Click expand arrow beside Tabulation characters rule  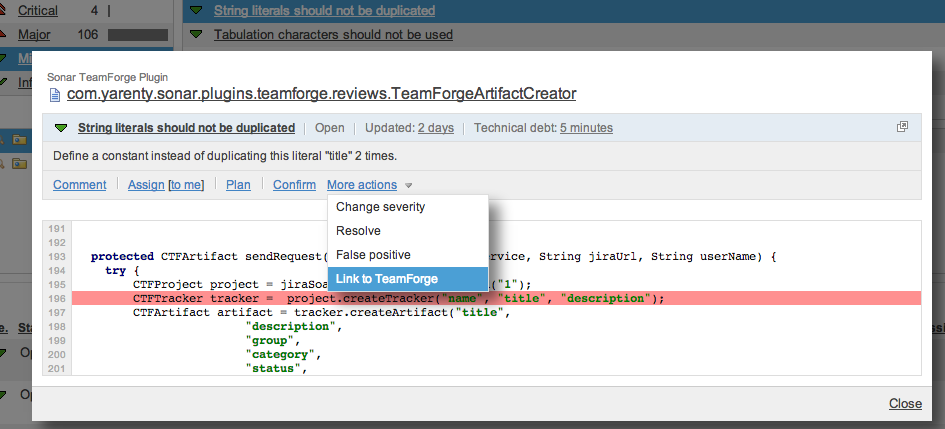[196, 35]
